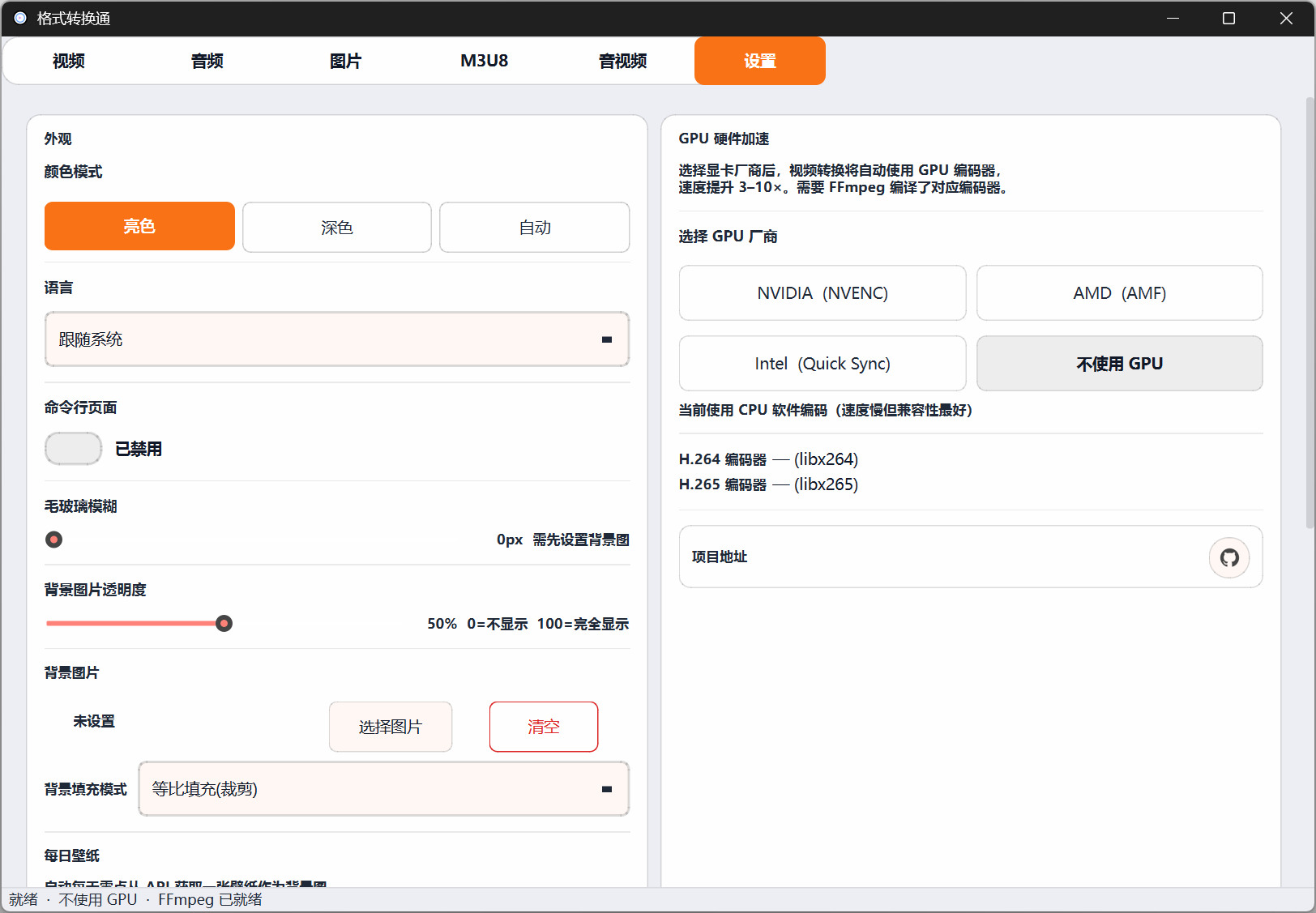Close the 格式转换通 window
The width and height of the screenshot is (1316, 913).
[x=1286, y=18]
